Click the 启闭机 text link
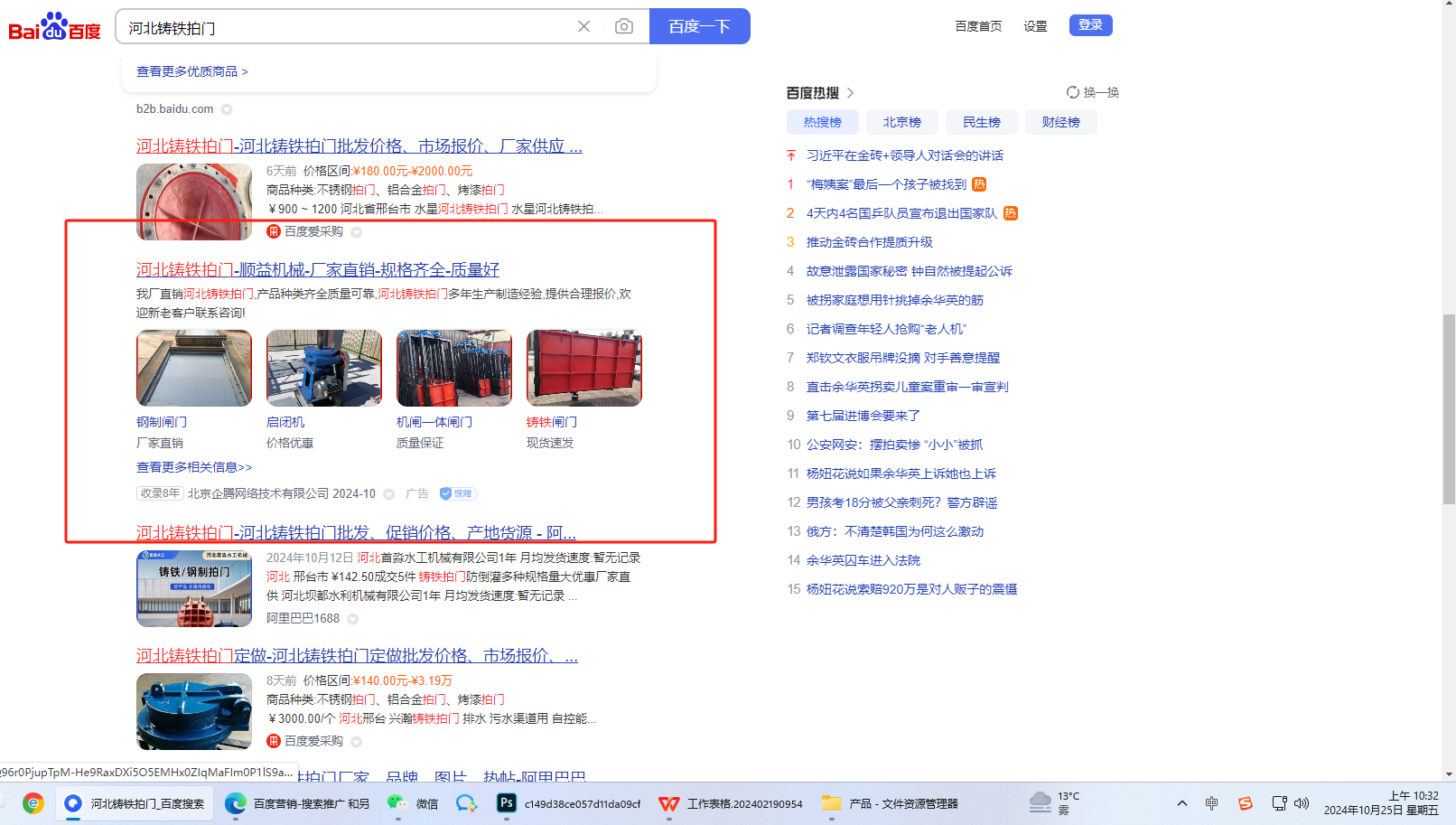Screen dimensions: 1456x825 tap(285, 422)
